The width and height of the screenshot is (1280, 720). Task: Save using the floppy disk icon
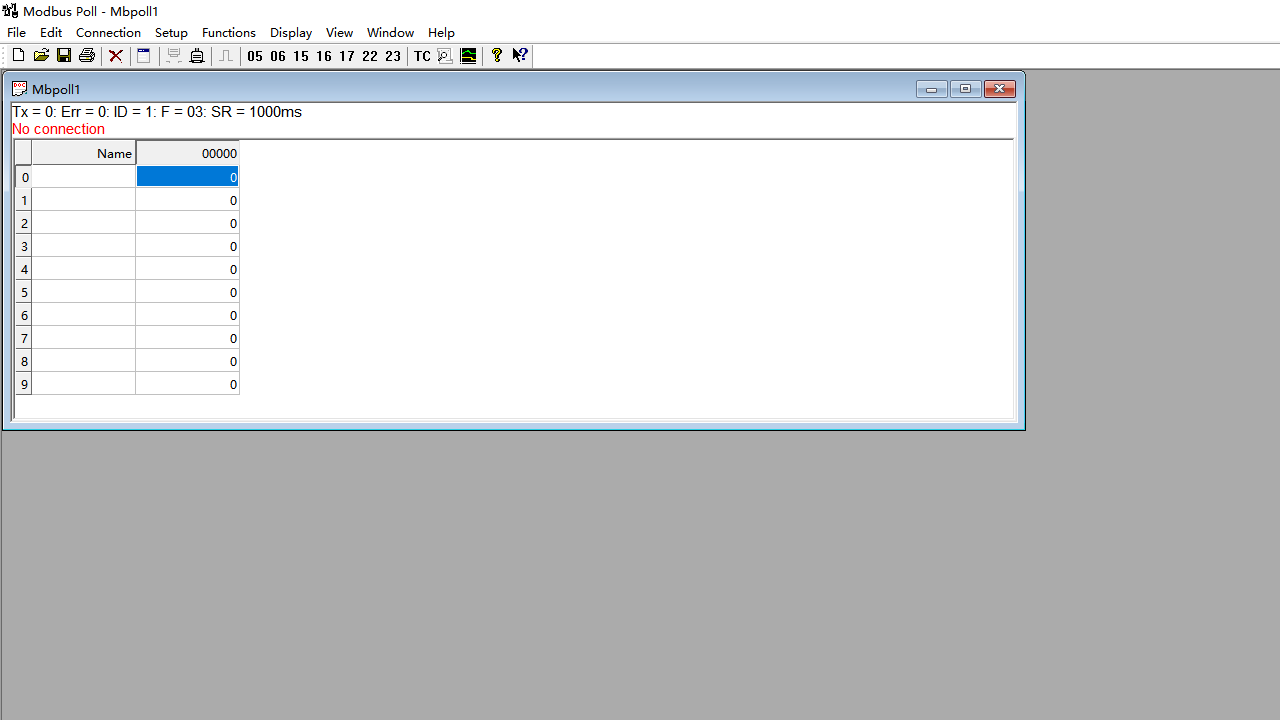coord(63,56)
